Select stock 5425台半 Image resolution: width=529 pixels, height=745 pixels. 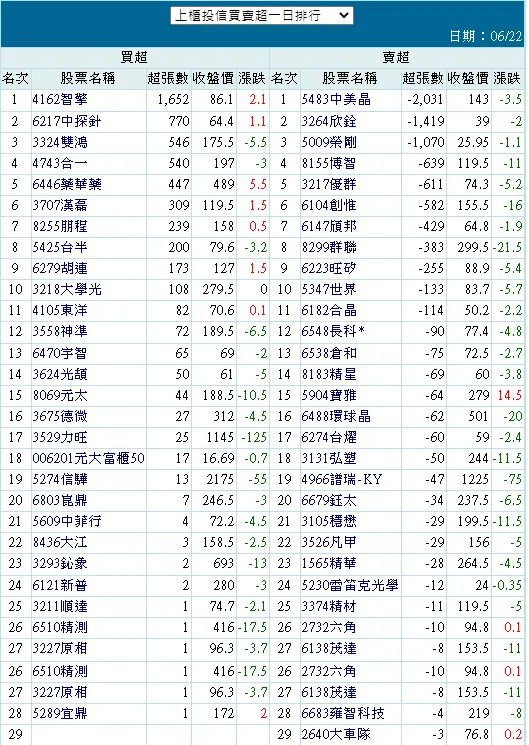[x=60, y=247]
